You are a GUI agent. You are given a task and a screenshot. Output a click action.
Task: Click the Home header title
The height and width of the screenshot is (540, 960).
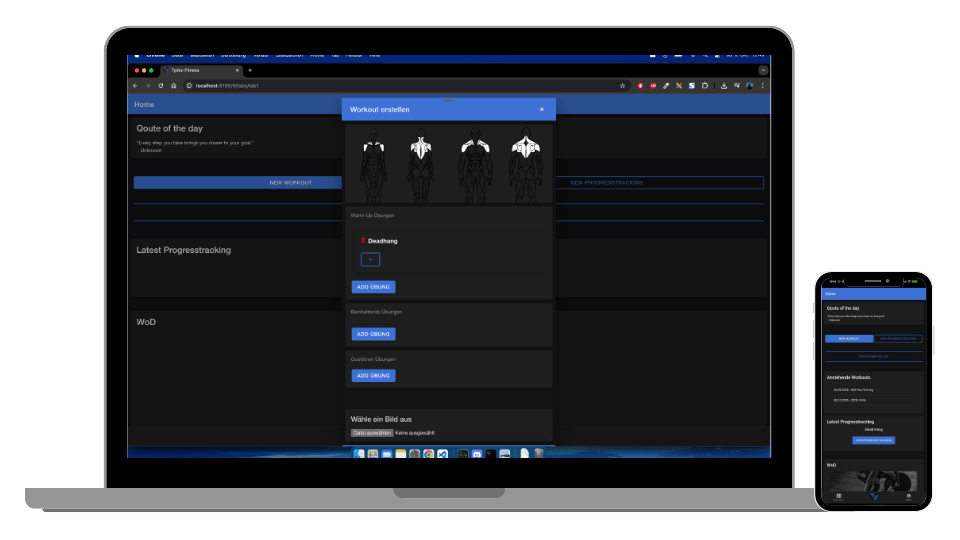point(144,105)
